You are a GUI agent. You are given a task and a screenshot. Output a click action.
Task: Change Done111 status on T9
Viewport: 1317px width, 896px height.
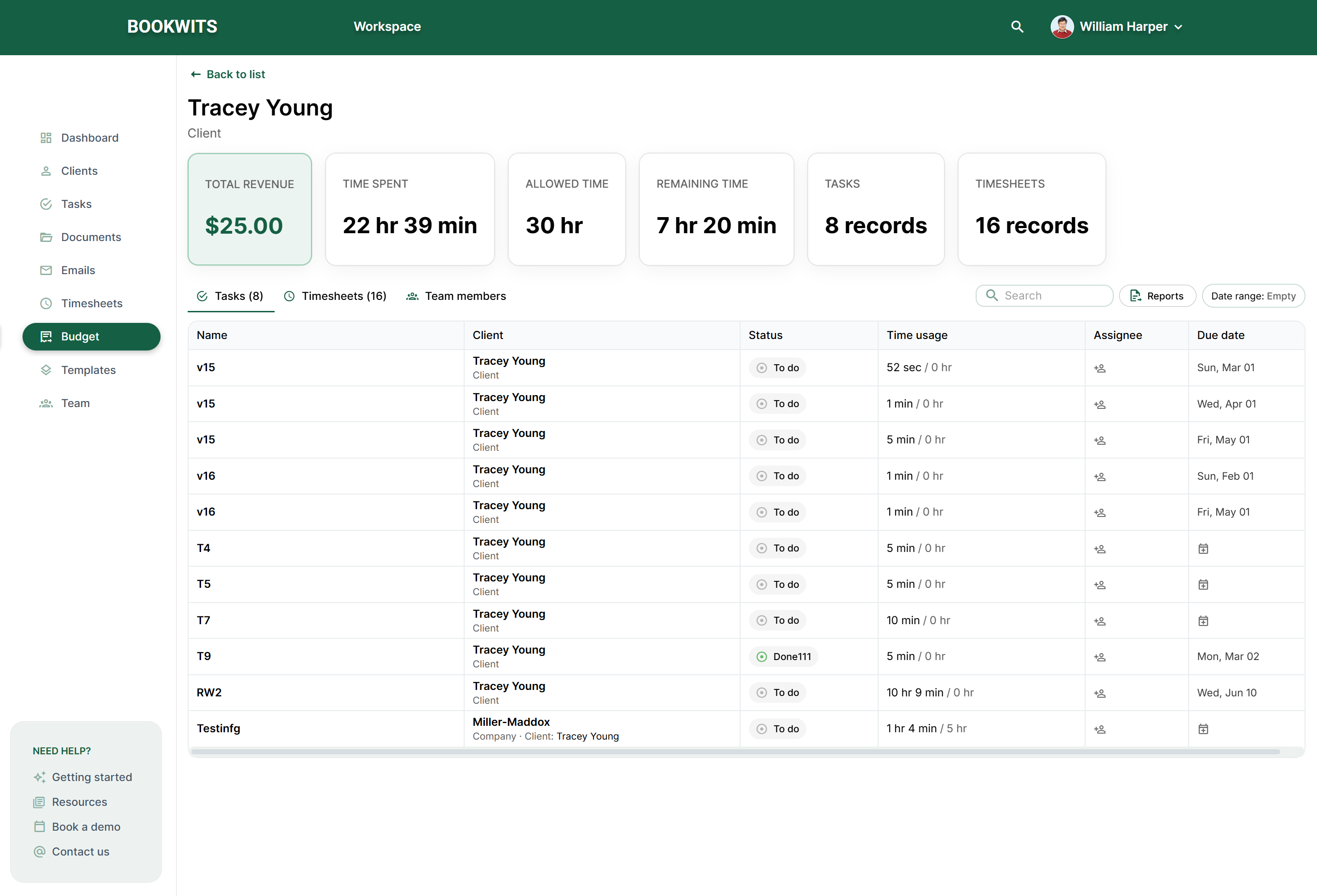point(783,657)
